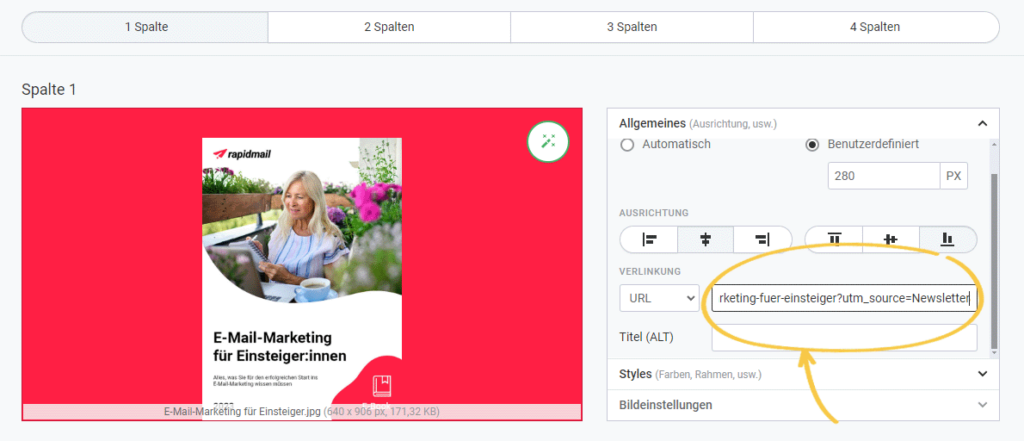Screen dimensions: 1024x441
Task: Switch to 2 Spalten layout
Action: tap(389, 27)
